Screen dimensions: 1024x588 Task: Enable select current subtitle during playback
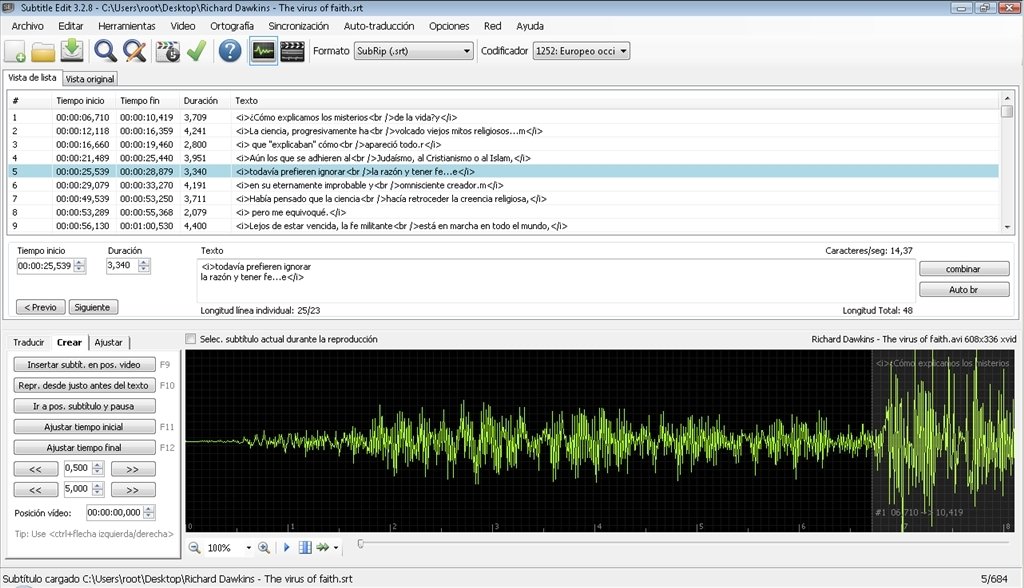pos(191,339)
